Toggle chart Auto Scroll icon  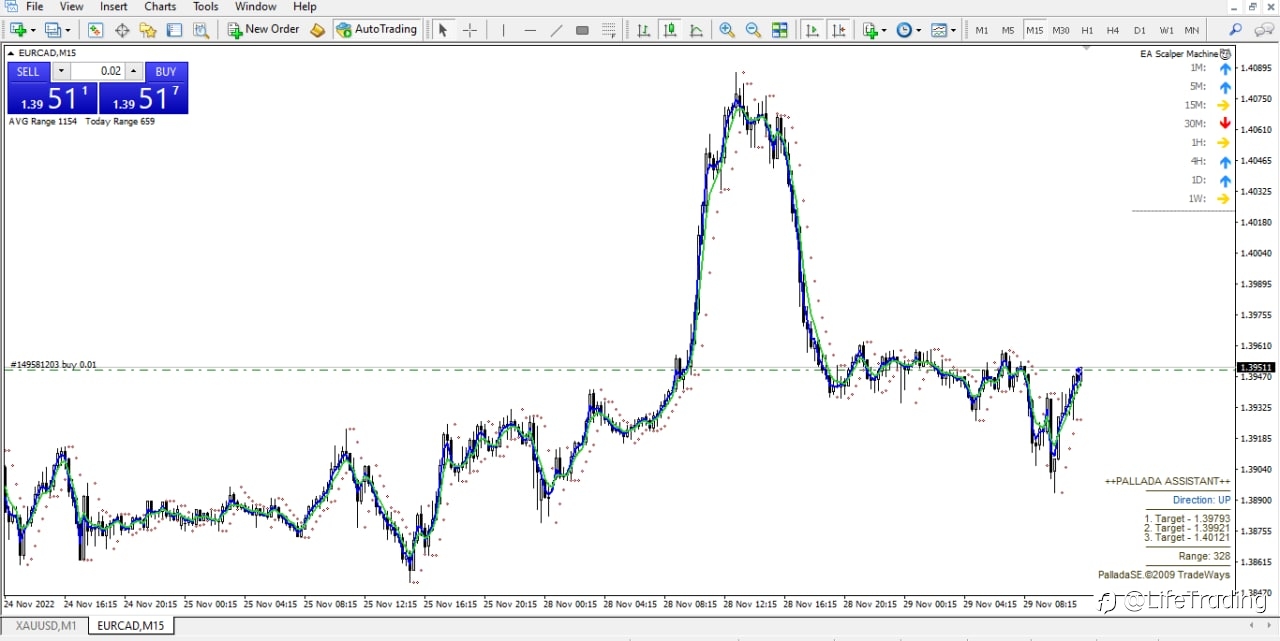[812, 30]
